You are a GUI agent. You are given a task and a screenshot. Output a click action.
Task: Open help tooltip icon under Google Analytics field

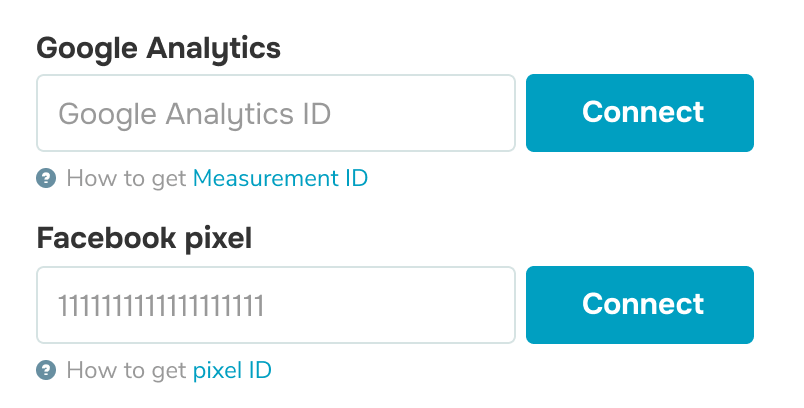tap(46, 178)
